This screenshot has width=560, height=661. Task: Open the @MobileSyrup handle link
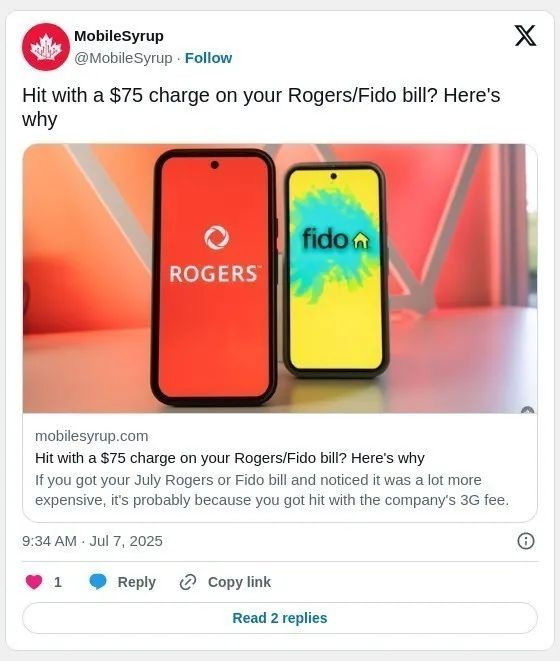[123, 58]
